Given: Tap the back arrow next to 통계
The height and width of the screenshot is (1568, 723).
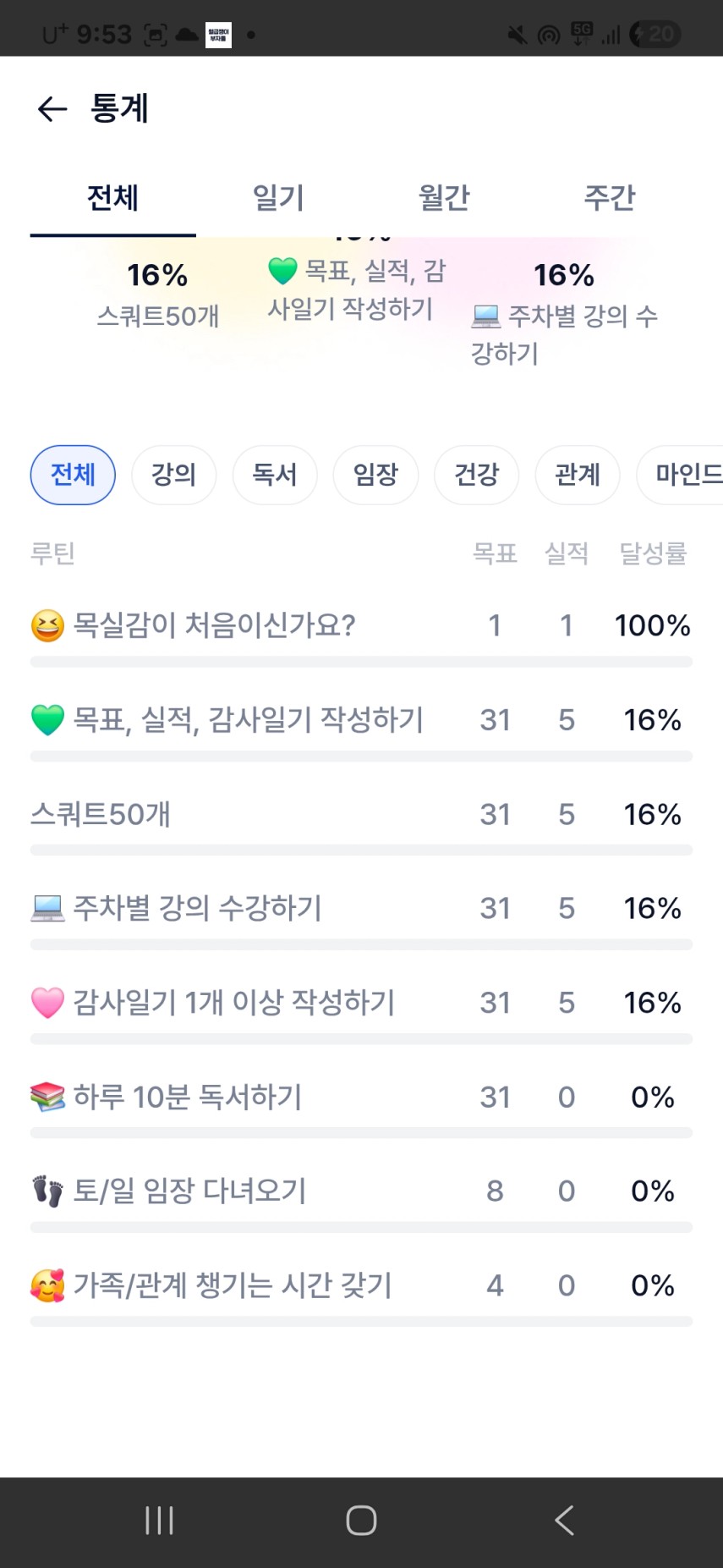Looking at the screenshot, I should click(52, 108).
